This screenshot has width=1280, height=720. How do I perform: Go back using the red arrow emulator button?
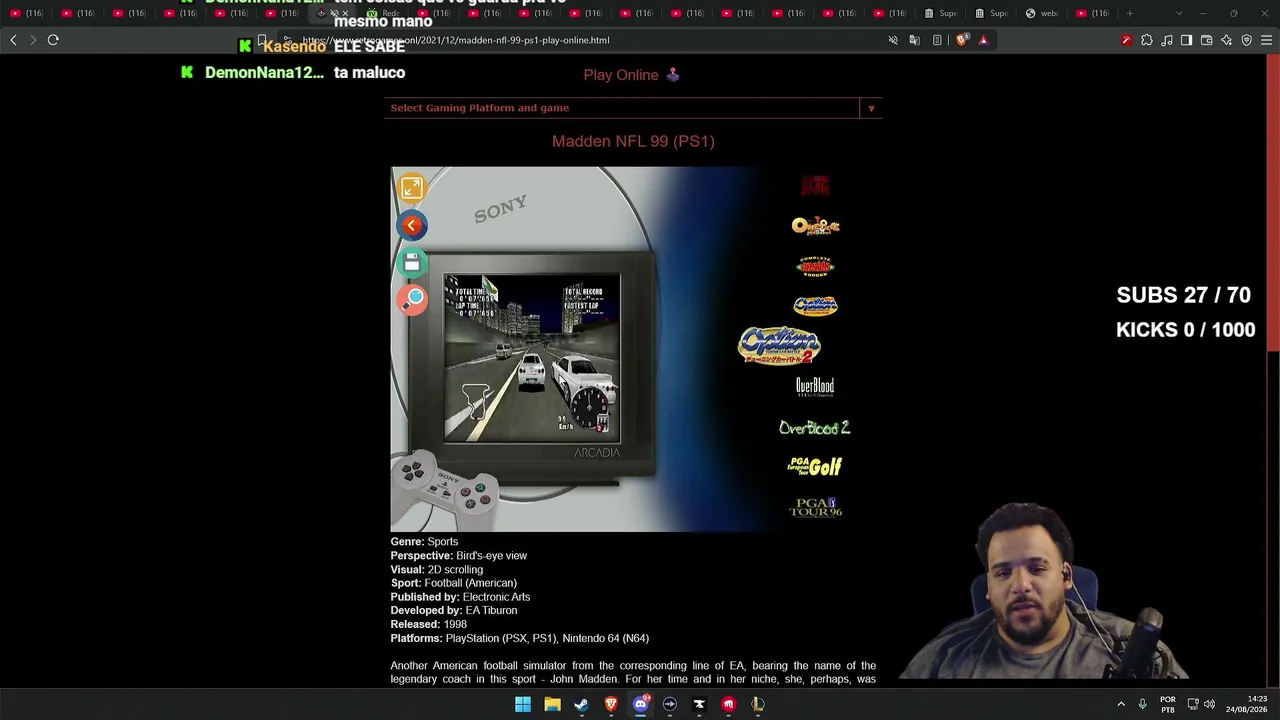click(x=412, y=225)
